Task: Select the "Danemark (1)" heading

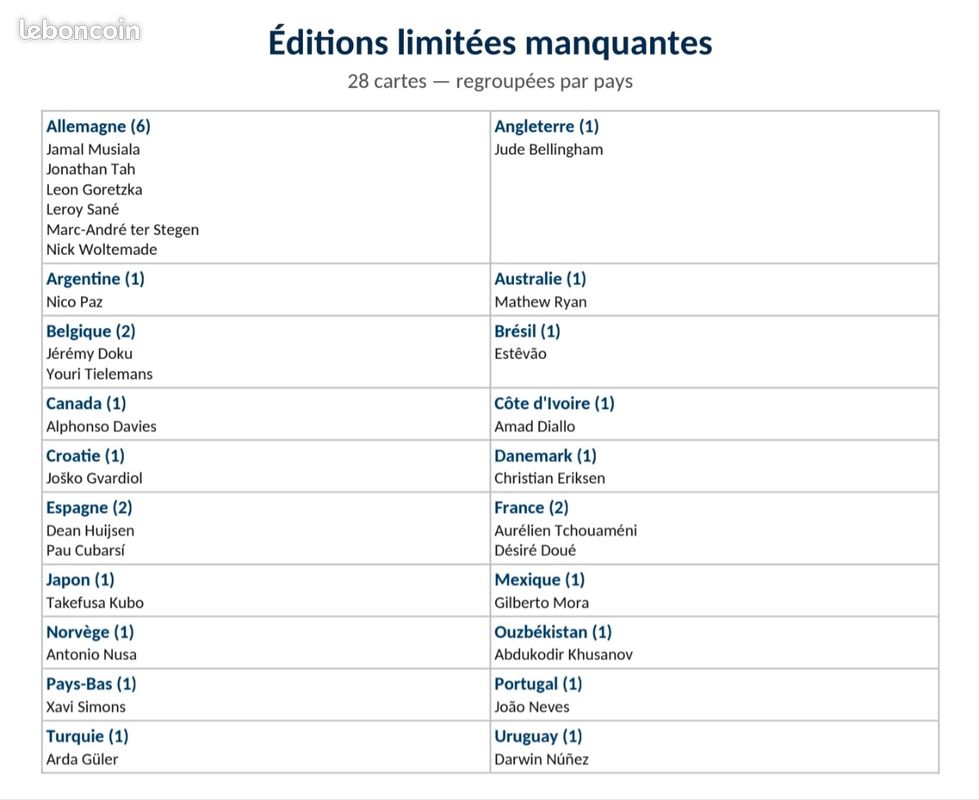Action: [x=545, y=456]
